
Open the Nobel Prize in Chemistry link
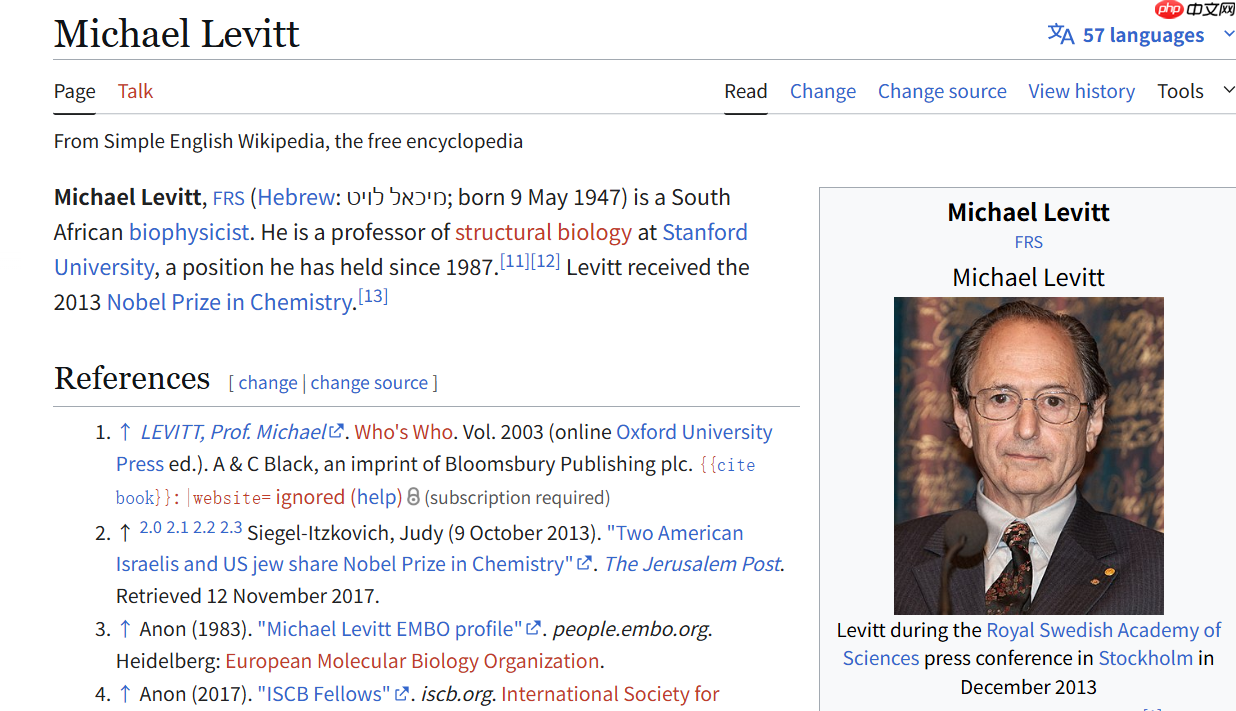click(x=230, y=302)
